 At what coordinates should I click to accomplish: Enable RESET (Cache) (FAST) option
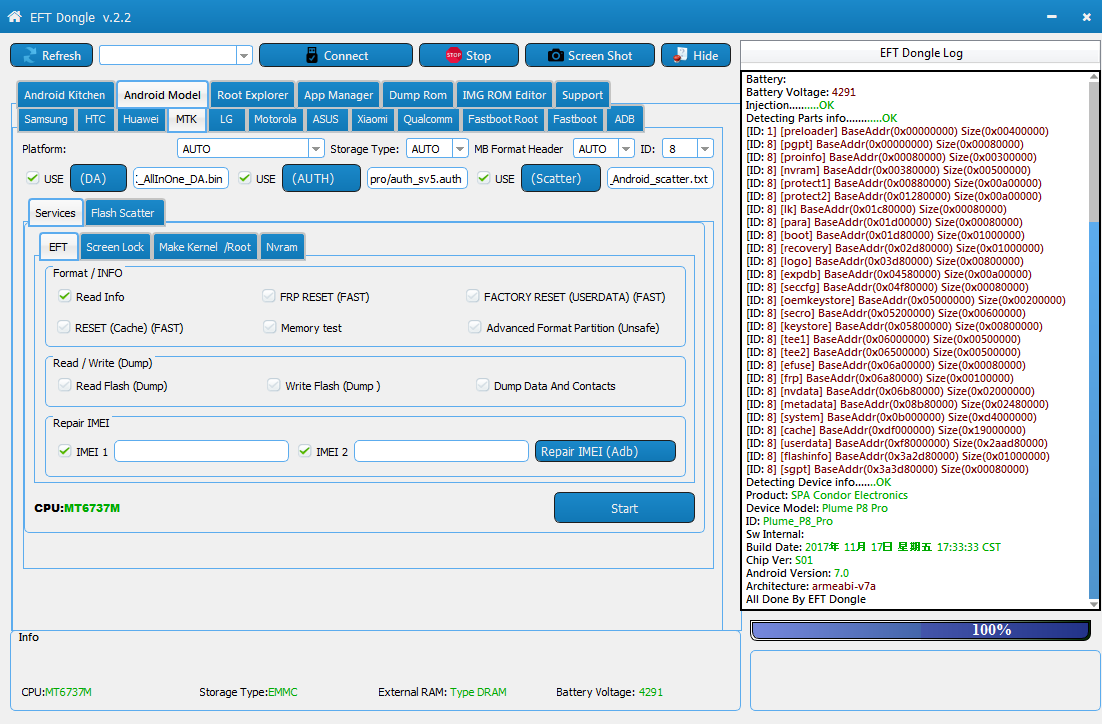(64, 327)
